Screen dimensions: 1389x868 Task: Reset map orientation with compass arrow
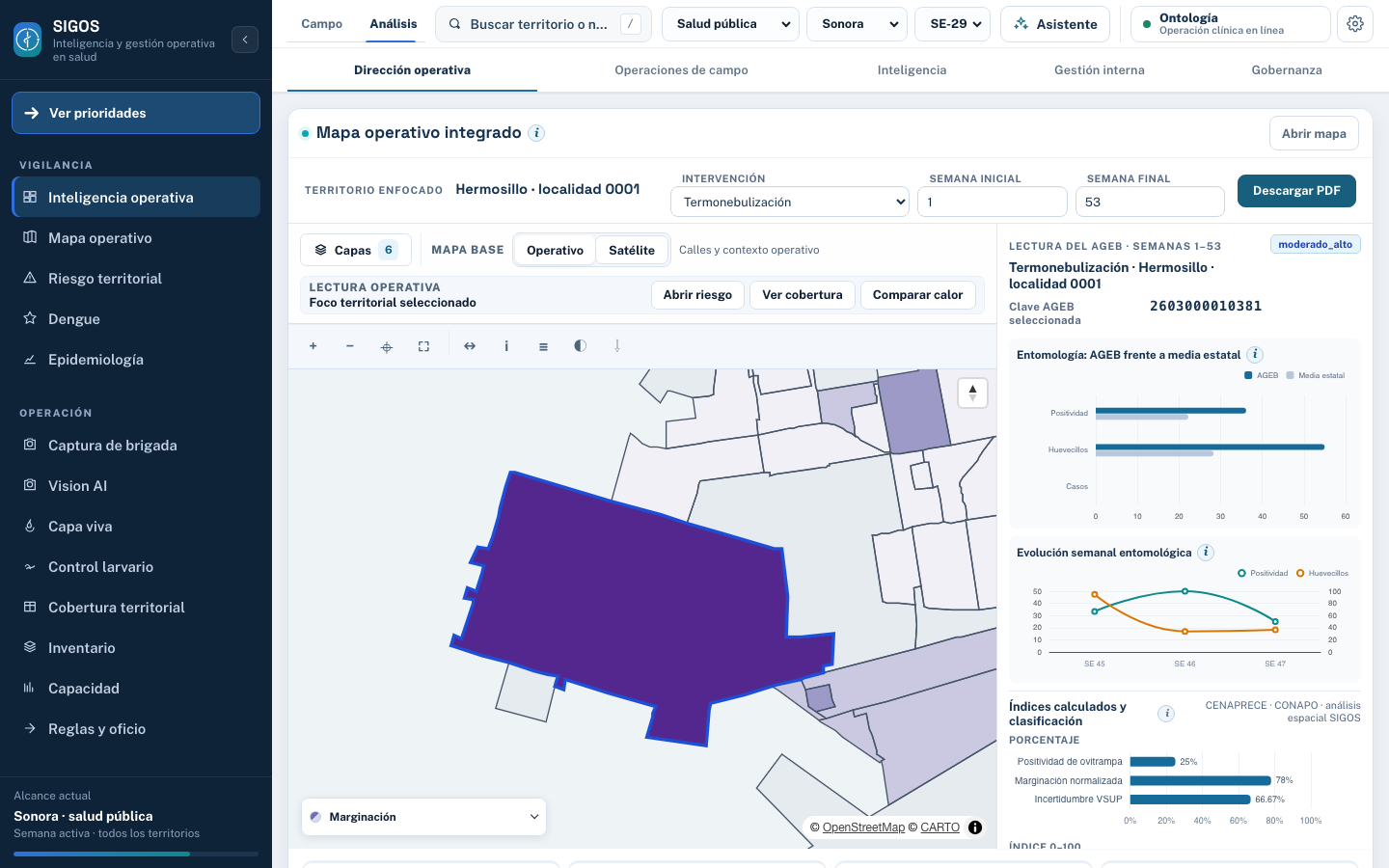[x=972, y=393]
